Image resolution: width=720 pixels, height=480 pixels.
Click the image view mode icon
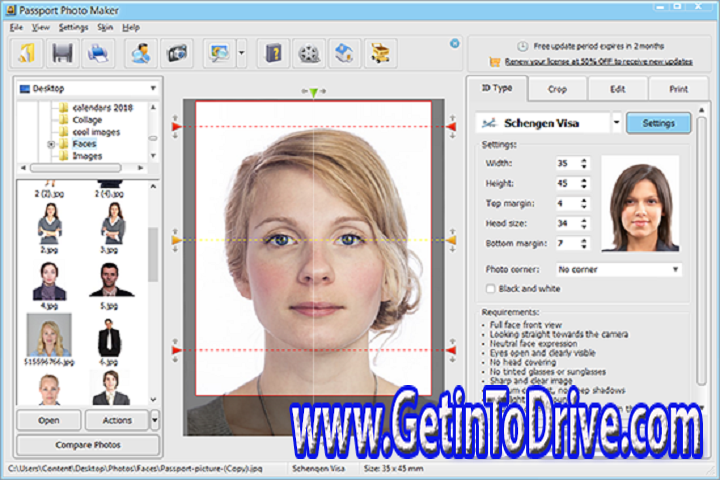pos(219,53)
